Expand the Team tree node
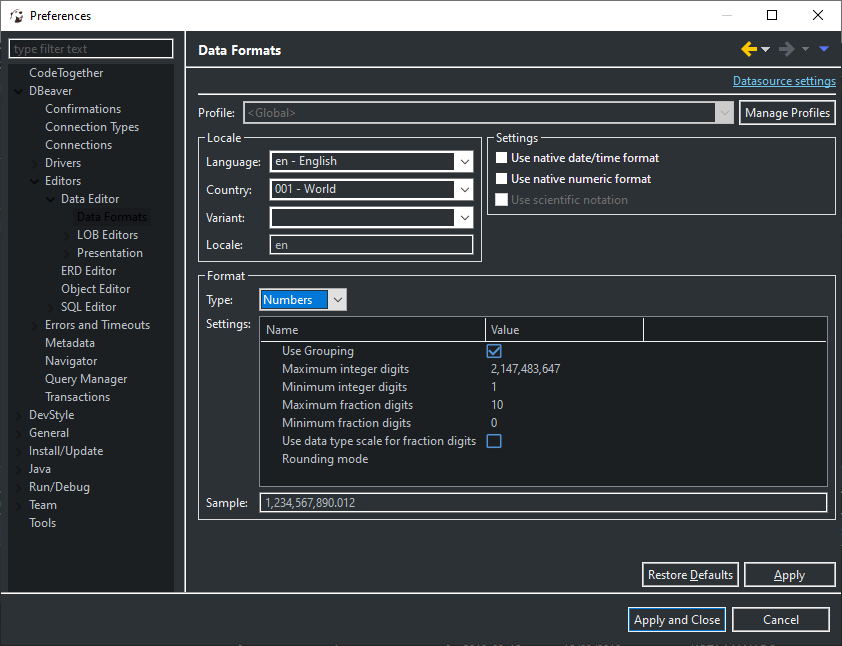The image size is (842, 646). 19,505
